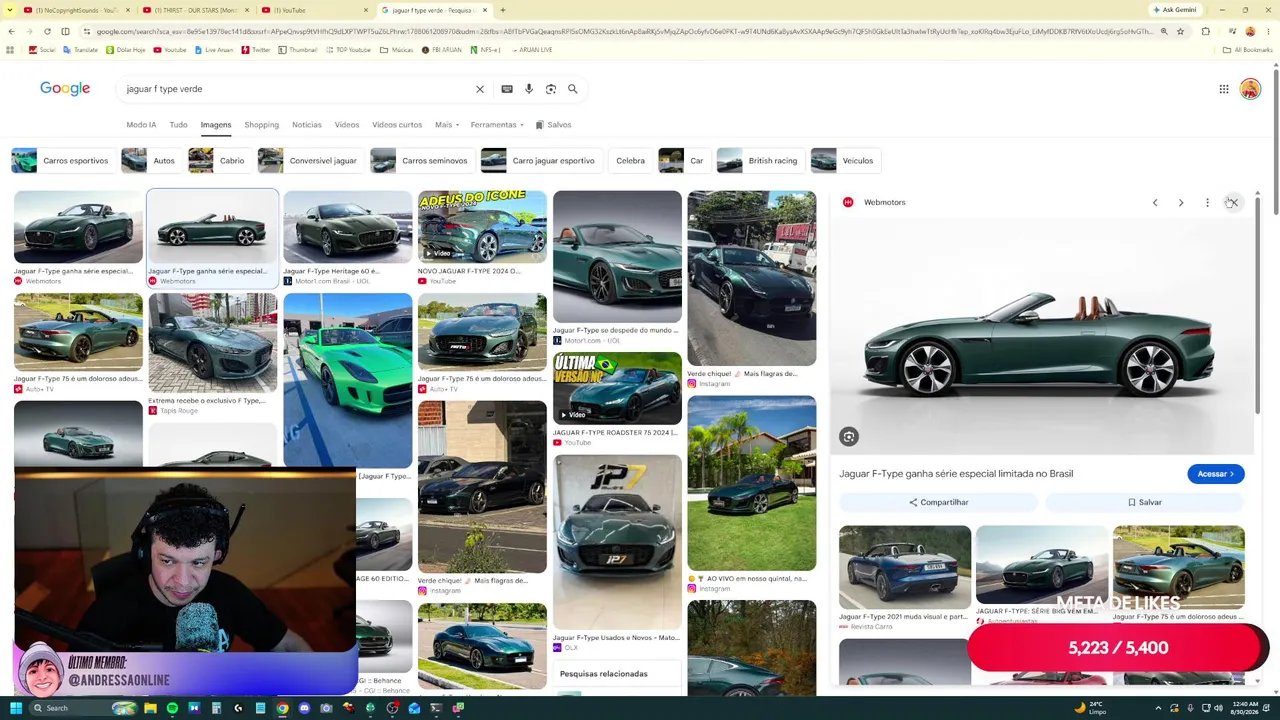Open the Twitter bookmark

[x=256, y=50]
